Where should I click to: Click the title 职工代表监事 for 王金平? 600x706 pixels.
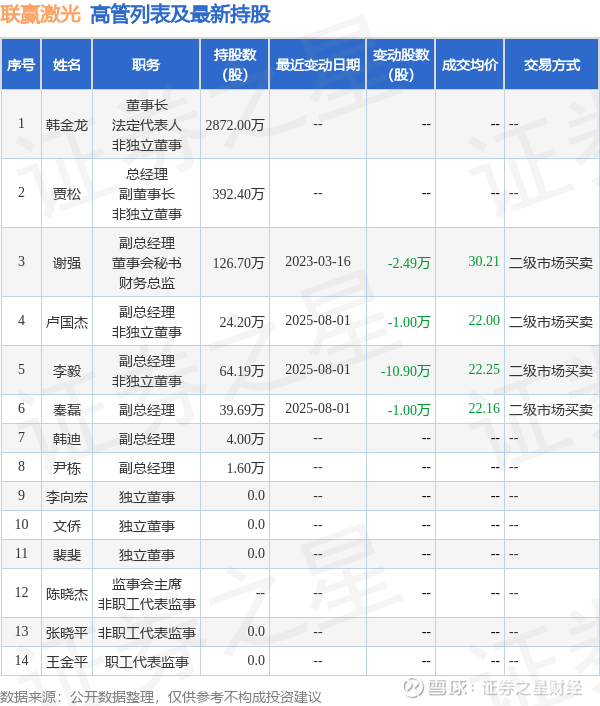click(147, 662)
